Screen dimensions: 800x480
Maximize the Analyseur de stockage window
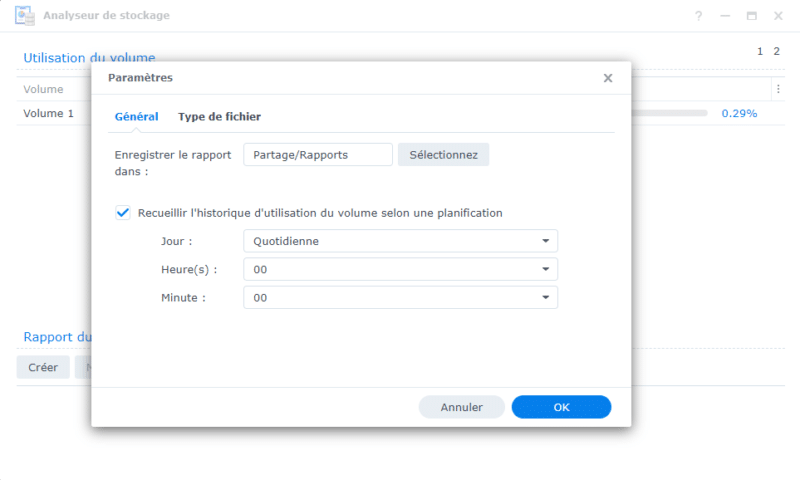point(752,16)
